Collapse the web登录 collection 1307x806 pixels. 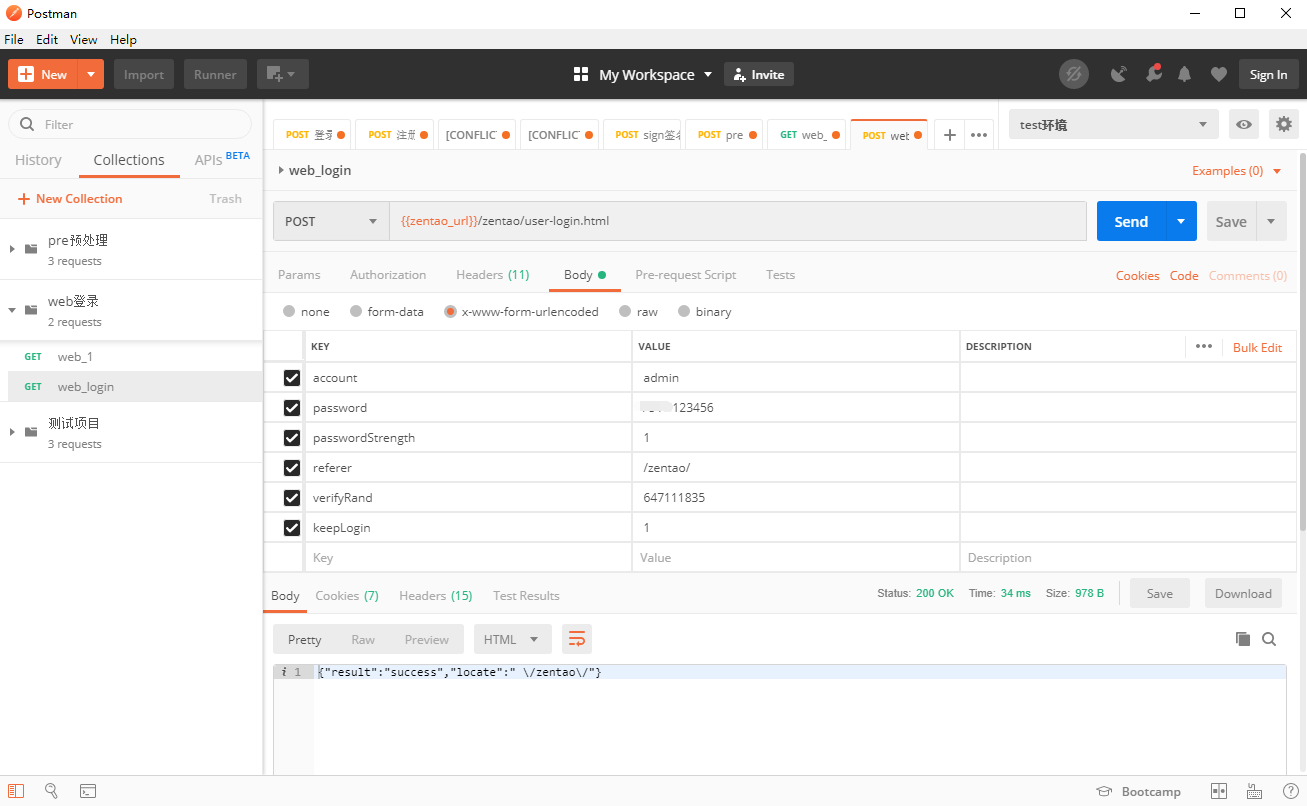coord(12,310)
